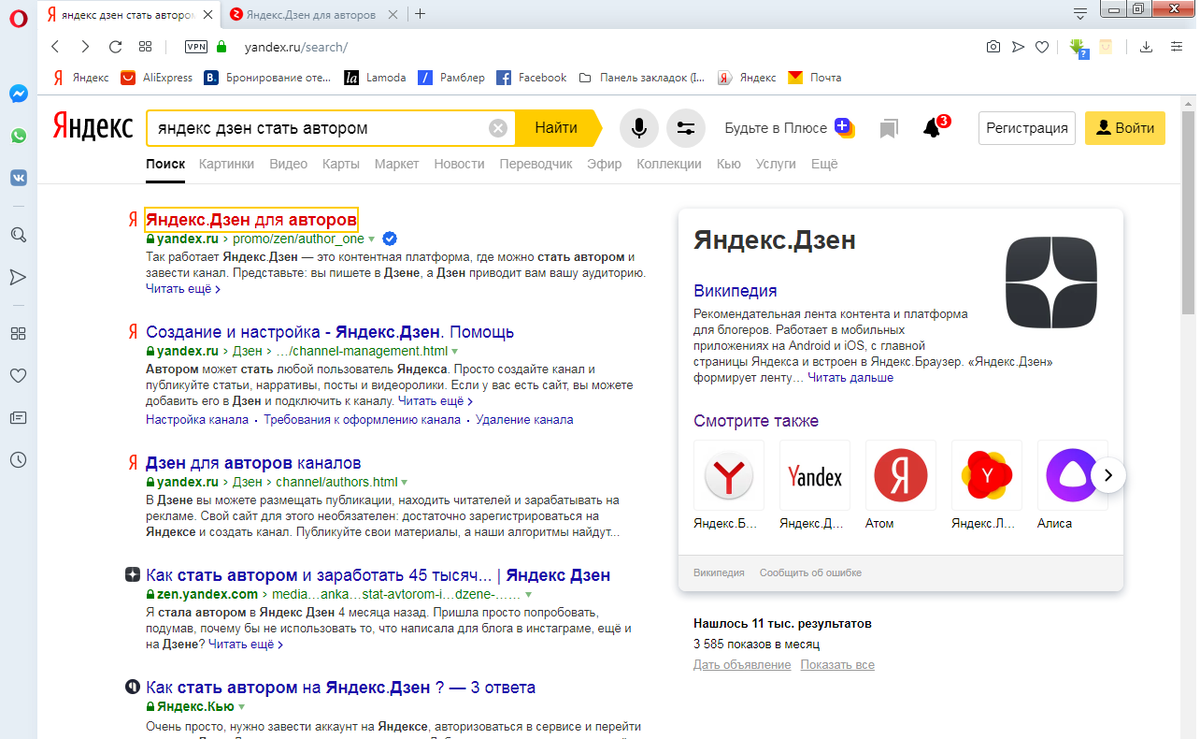Open Создание и настройка help result

(330, 332)
